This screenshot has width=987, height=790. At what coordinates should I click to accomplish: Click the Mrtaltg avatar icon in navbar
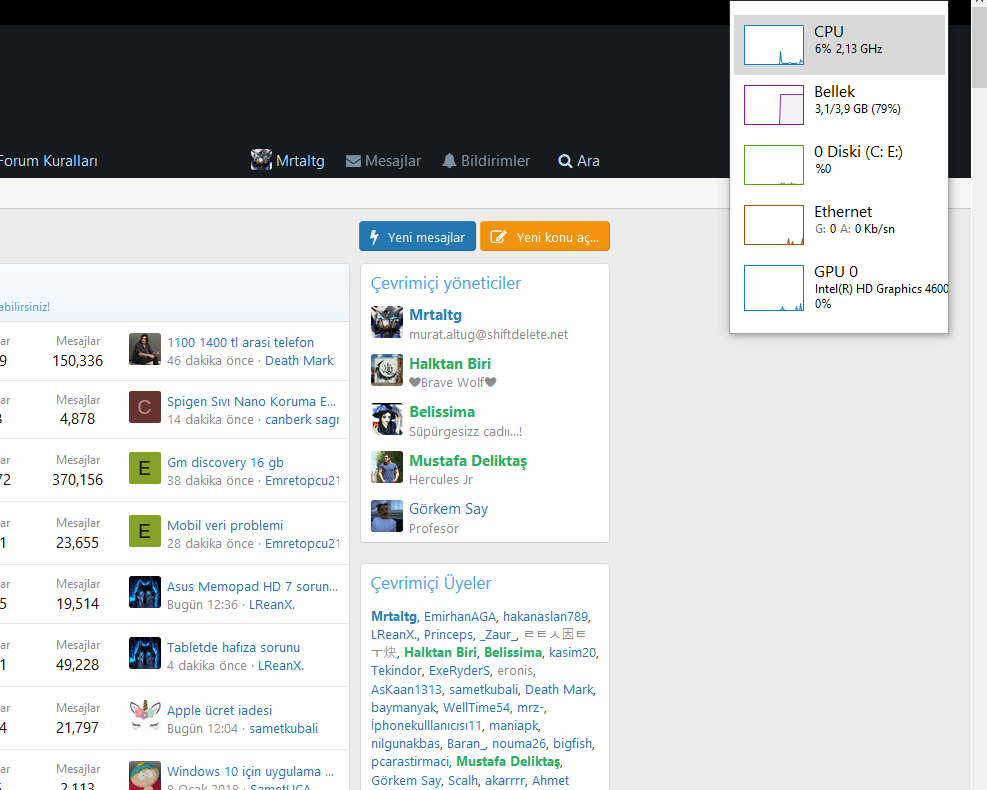pyautogui.click(x=261, y=160)
